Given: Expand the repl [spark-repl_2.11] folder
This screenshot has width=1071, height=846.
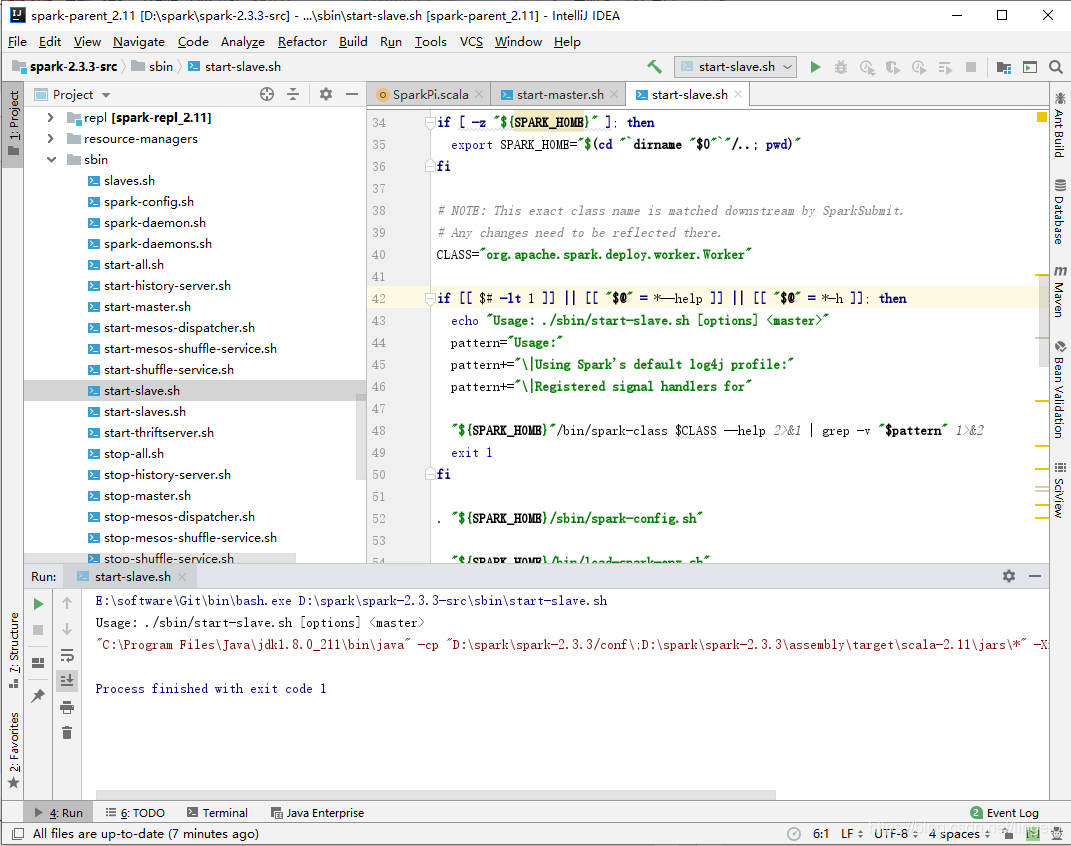Looking at the screenshot, I should (51, 117).
